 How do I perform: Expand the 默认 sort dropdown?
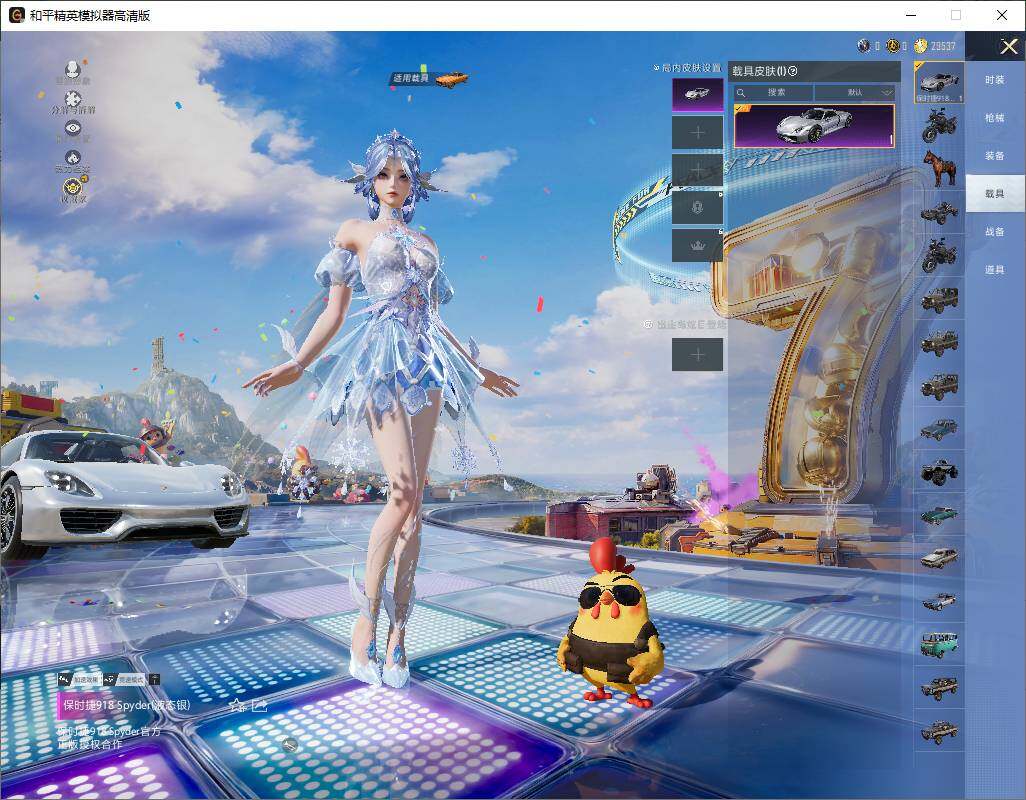pyautogui.click(x=855, y=93)
